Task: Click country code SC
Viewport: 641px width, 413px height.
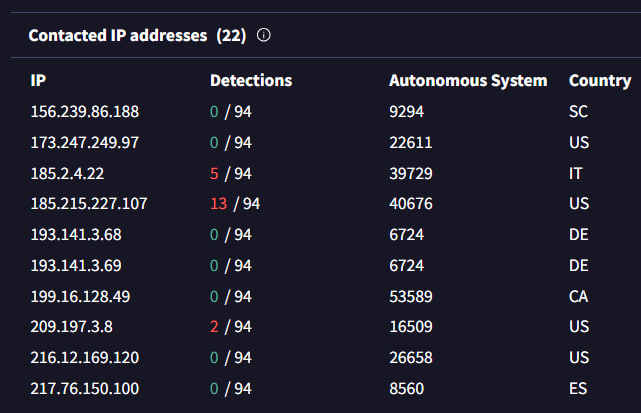Action: (x=578, y=112)
